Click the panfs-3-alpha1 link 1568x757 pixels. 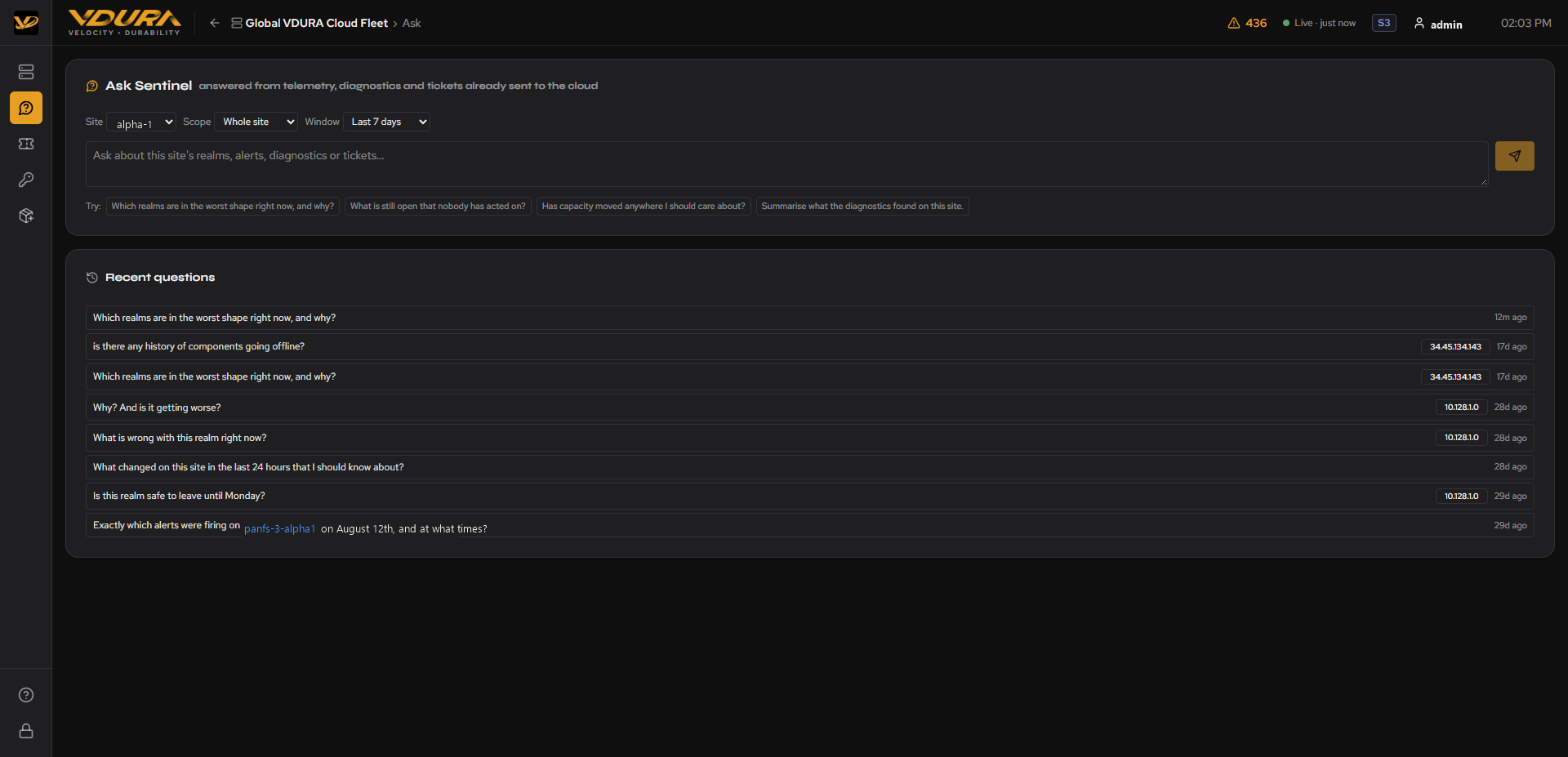(279, 528)
